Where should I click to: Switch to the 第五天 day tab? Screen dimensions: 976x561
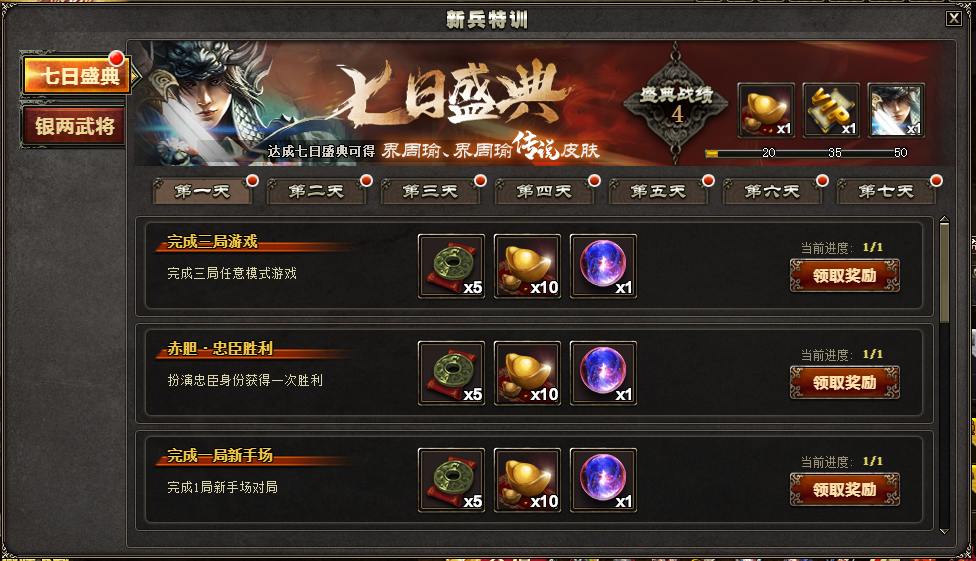tap(658, 191)
